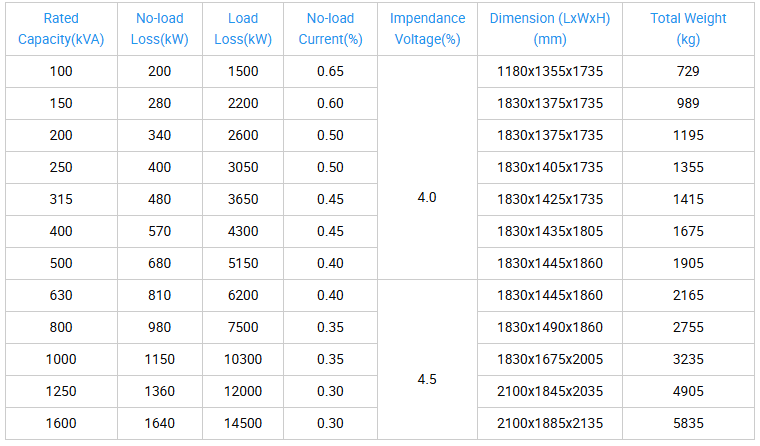
Task: Select the Dimension (LxWxH) header cell
Action: click(550, 29)
